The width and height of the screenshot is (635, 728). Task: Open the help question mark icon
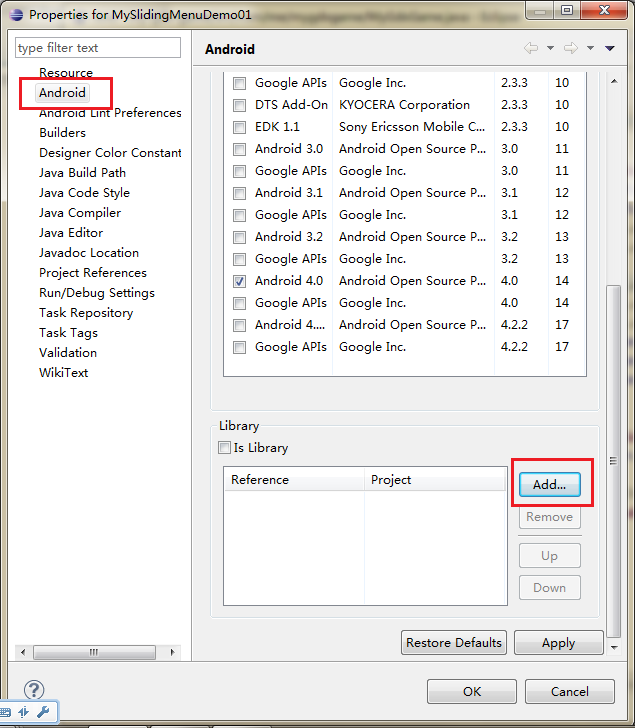34,690
